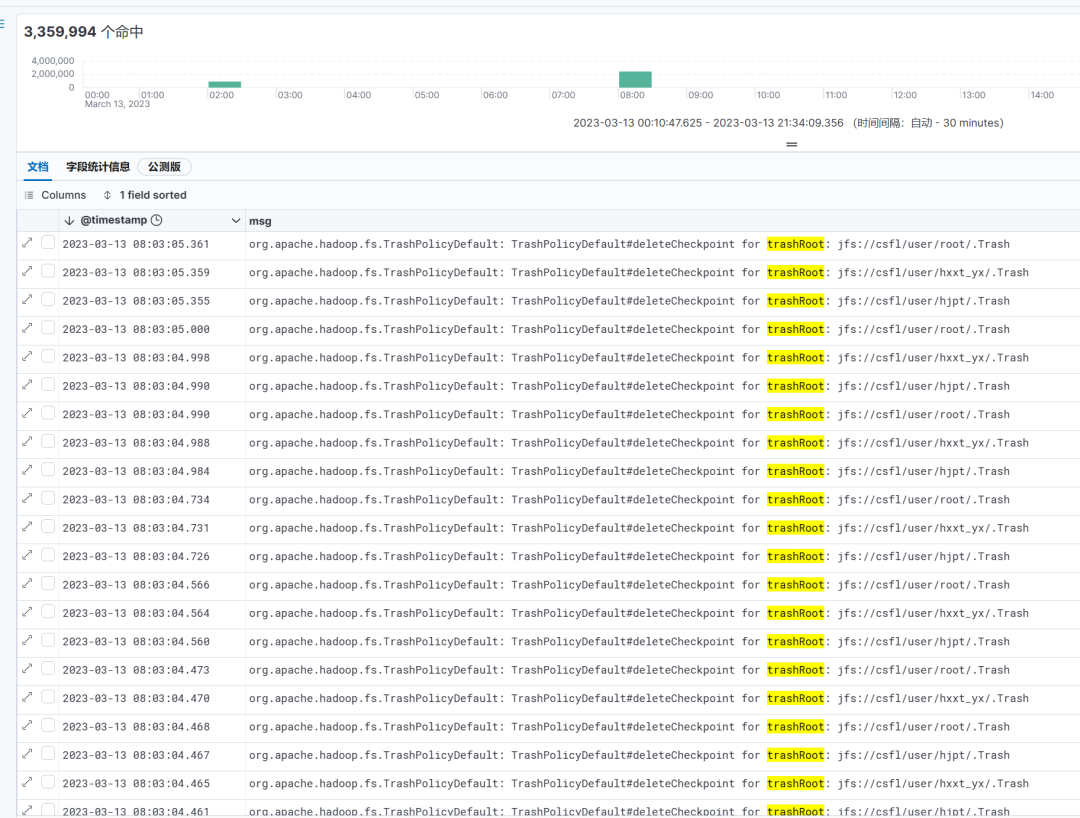
Task: Click the clock icon in @timestamp header
Action: (156, 220)
